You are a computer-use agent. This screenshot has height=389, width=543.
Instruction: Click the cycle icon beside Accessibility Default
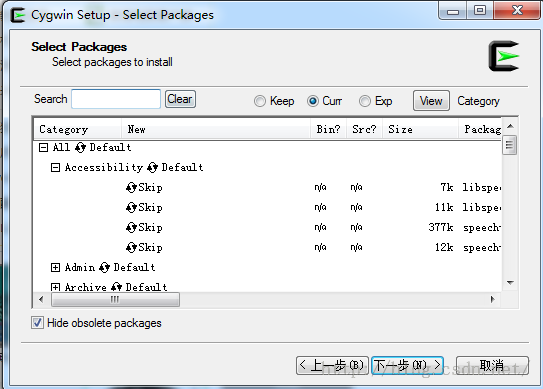152,168
